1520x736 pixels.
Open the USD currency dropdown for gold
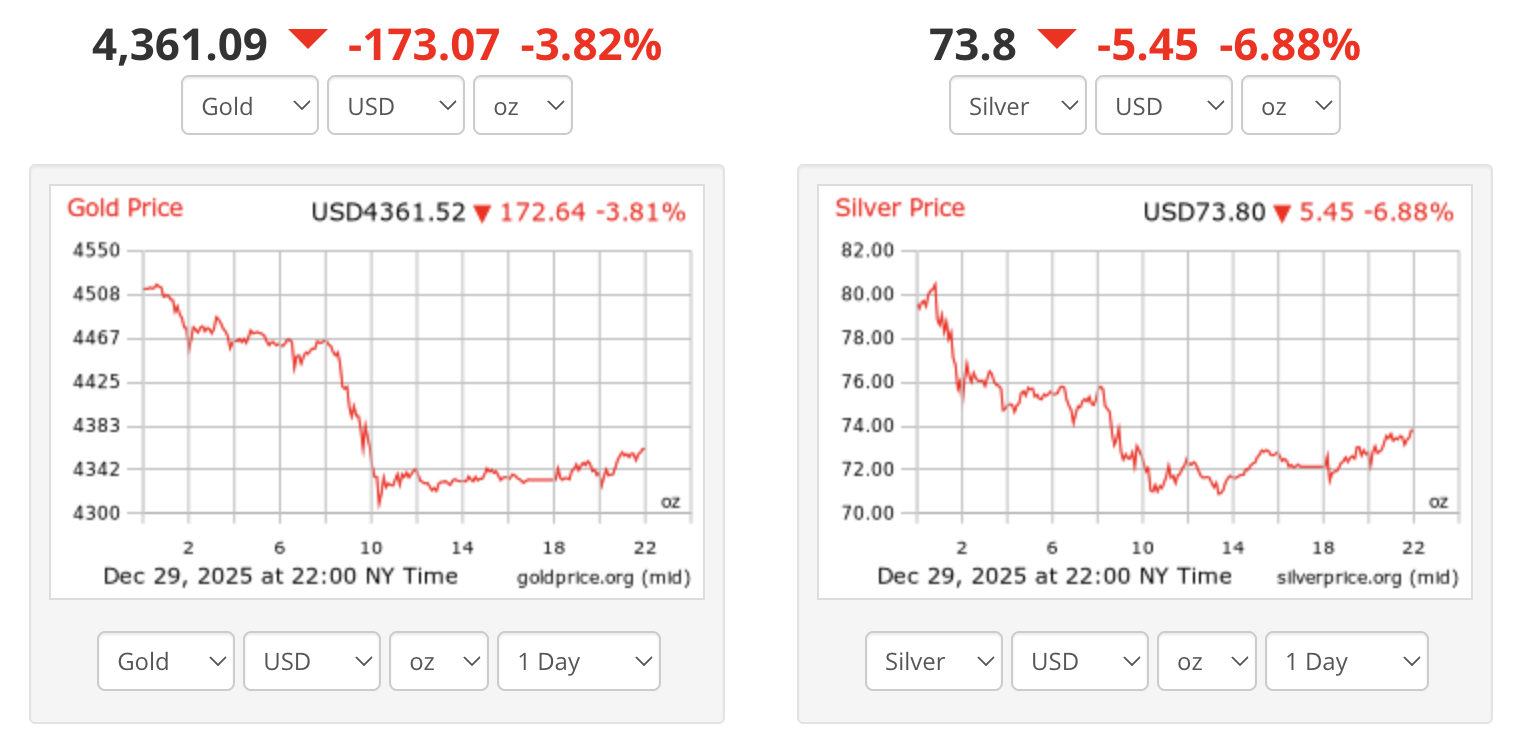click(x=395, y=105)
